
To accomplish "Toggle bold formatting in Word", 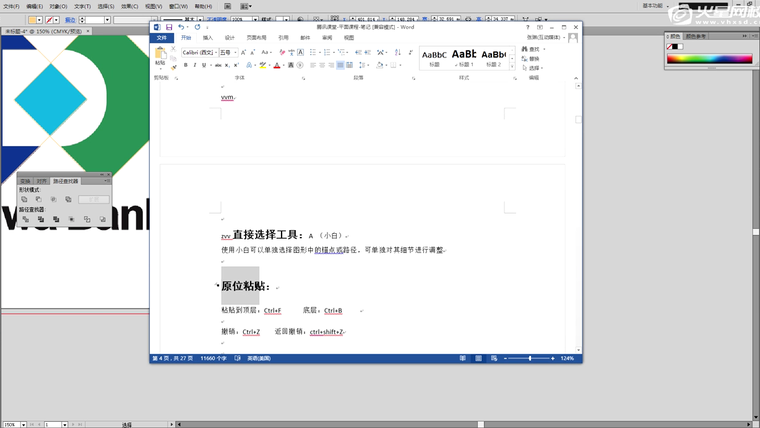I will [x=185, y=65].
